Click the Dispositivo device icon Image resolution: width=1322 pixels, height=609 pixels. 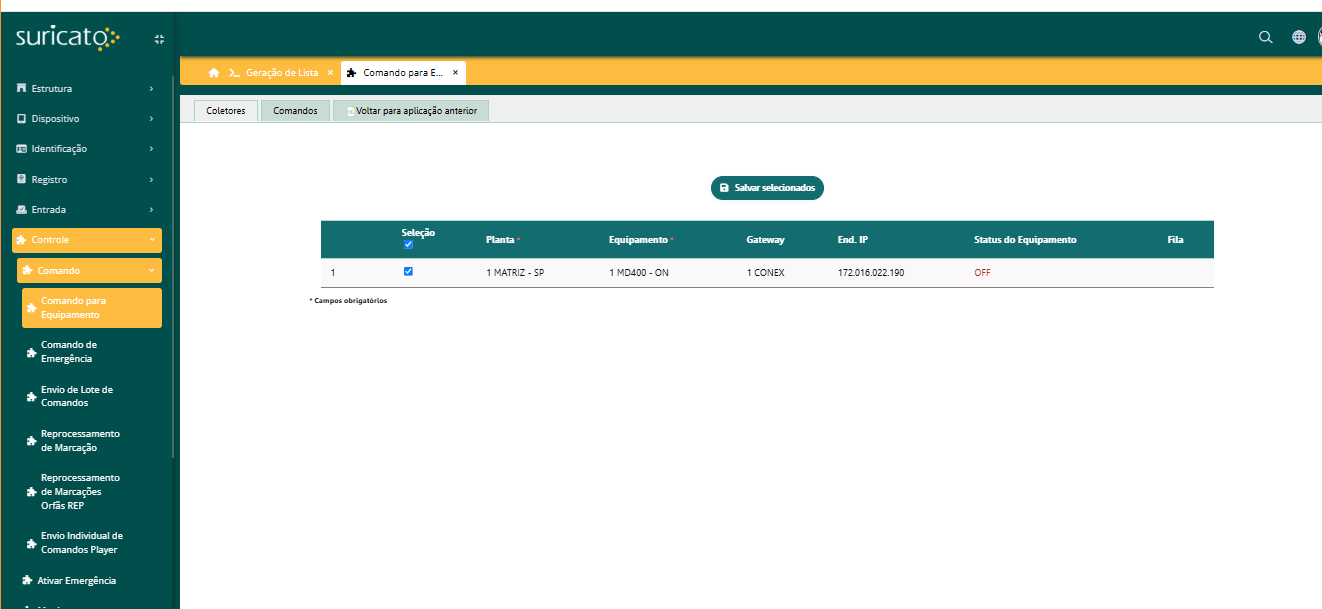click(21, 118)
